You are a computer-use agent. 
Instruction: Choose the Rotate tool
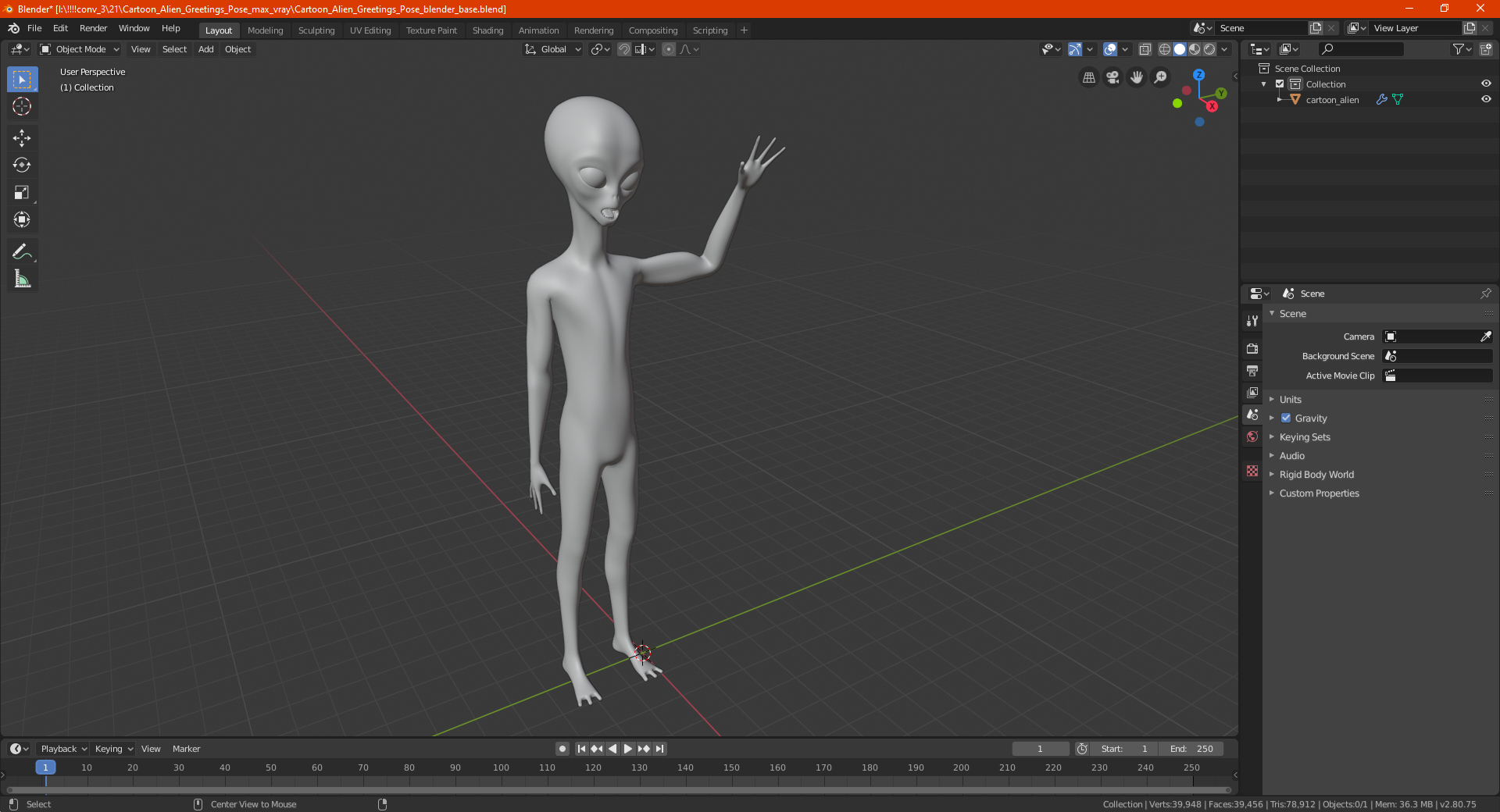click(x=22, y=165)
